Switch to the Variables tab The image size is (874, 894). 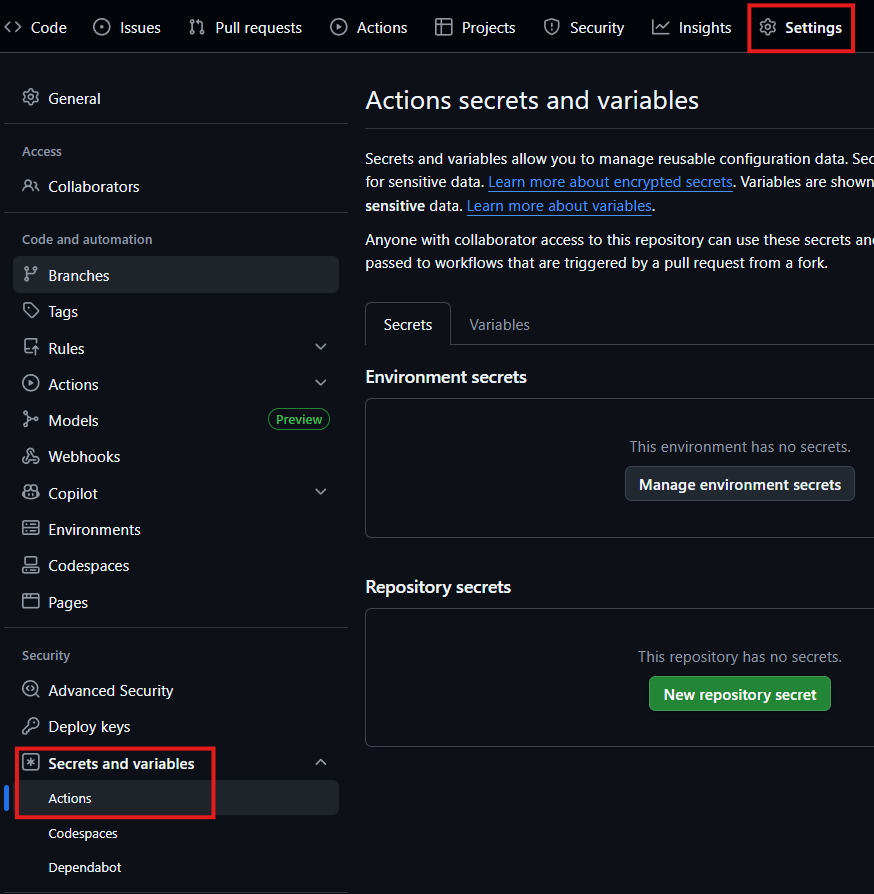pos(499,324)
